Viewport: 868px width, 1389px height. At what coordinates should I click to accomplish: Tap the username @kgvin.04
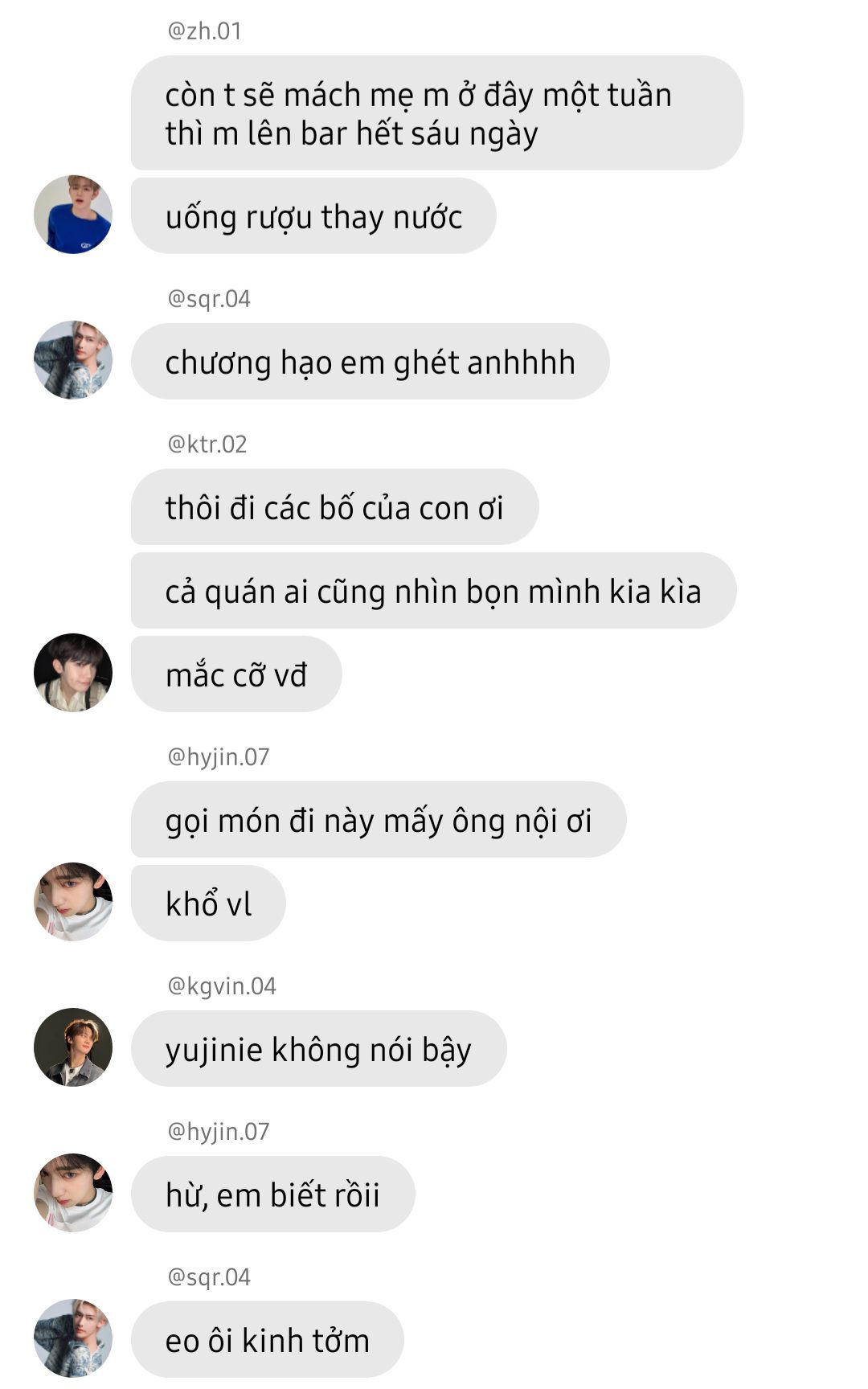click(222, 985)
